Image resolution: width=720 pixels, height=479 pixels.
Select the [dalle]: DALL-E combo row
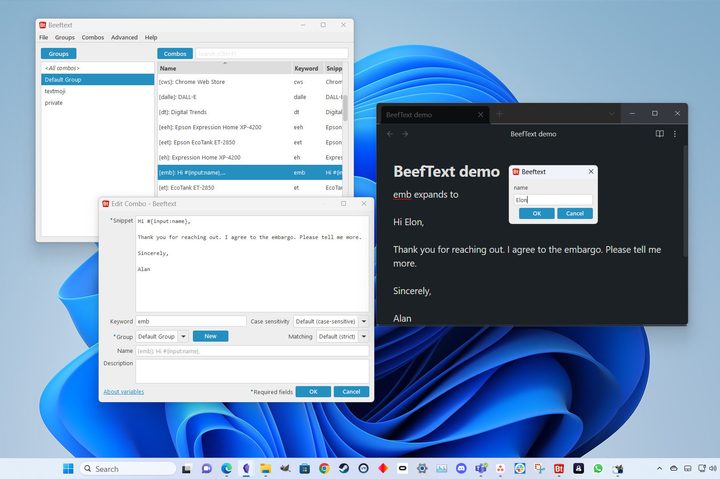(x=250, y=97)
